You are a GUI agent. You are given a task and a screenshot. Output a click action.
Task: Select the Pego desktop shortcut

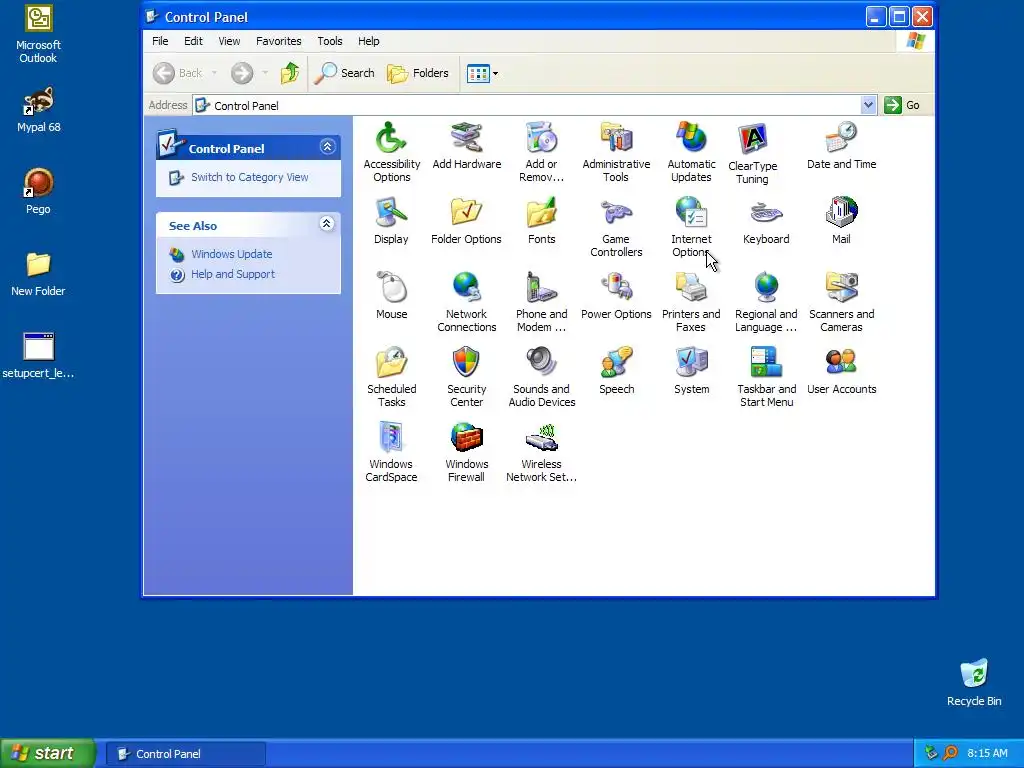38,191
